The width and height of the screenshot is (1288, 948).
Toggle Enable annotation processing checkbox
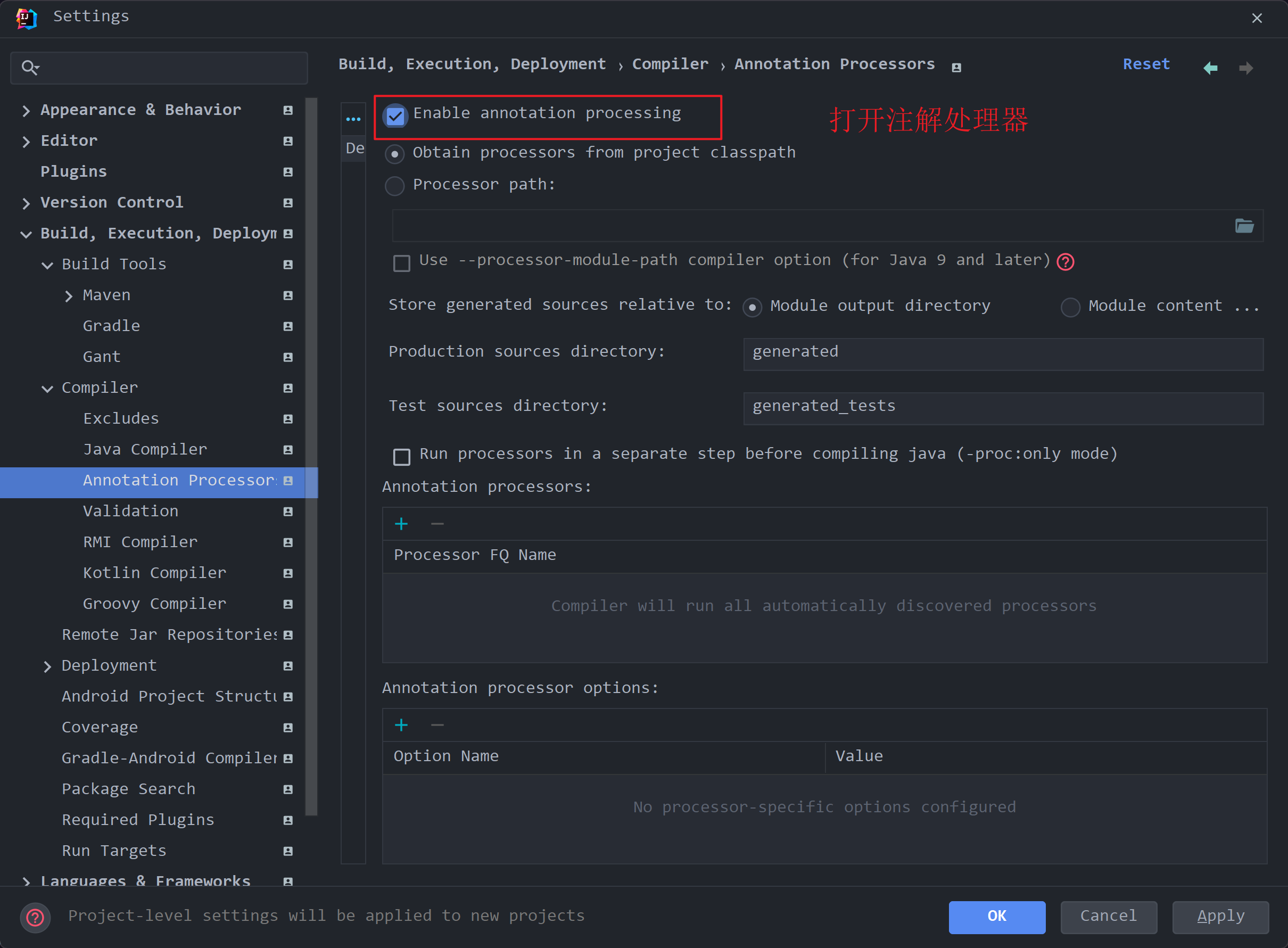click(395, 116)
